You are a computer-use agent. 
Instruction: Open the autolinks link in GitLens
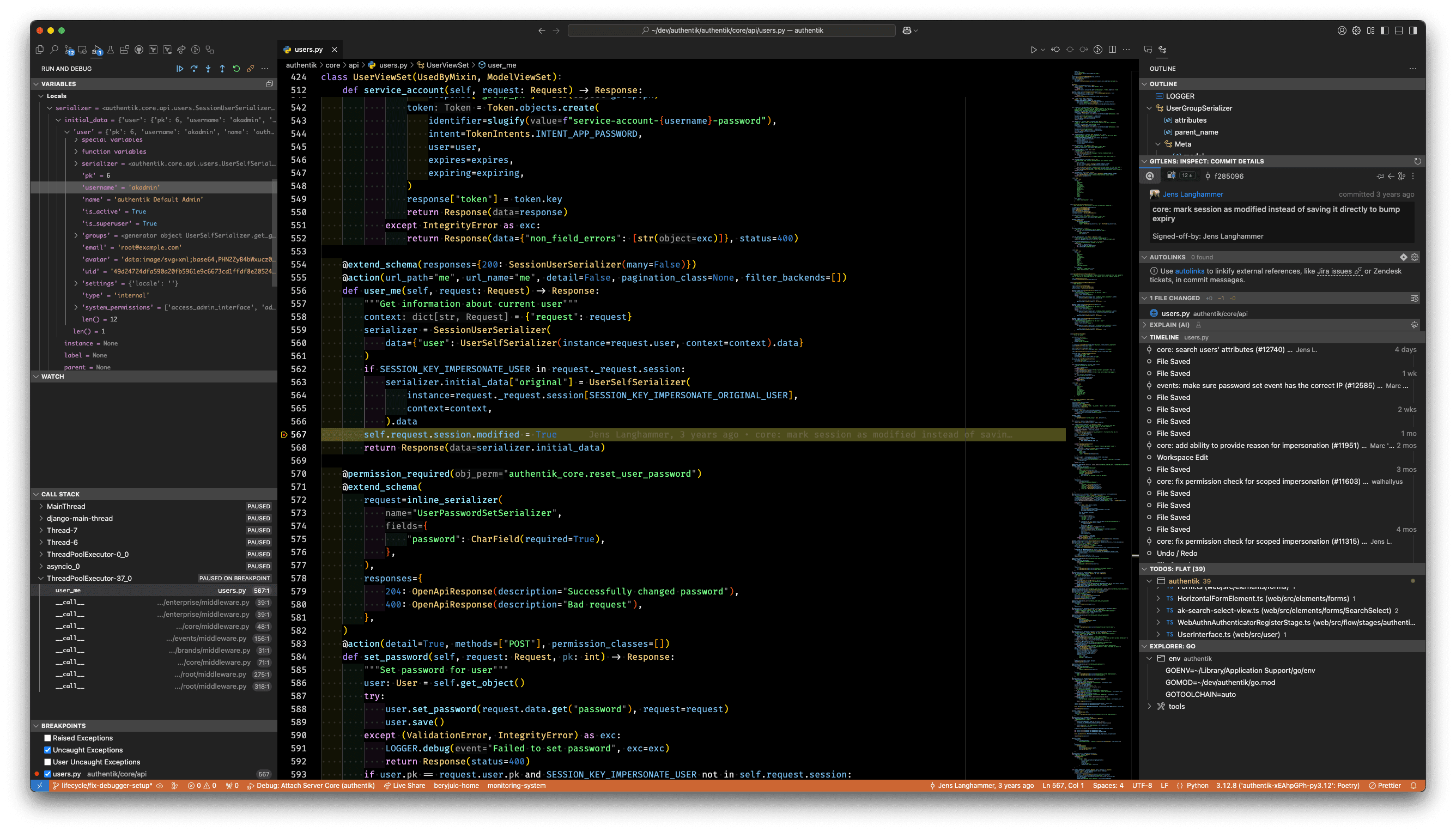[x=1189, y=271]
